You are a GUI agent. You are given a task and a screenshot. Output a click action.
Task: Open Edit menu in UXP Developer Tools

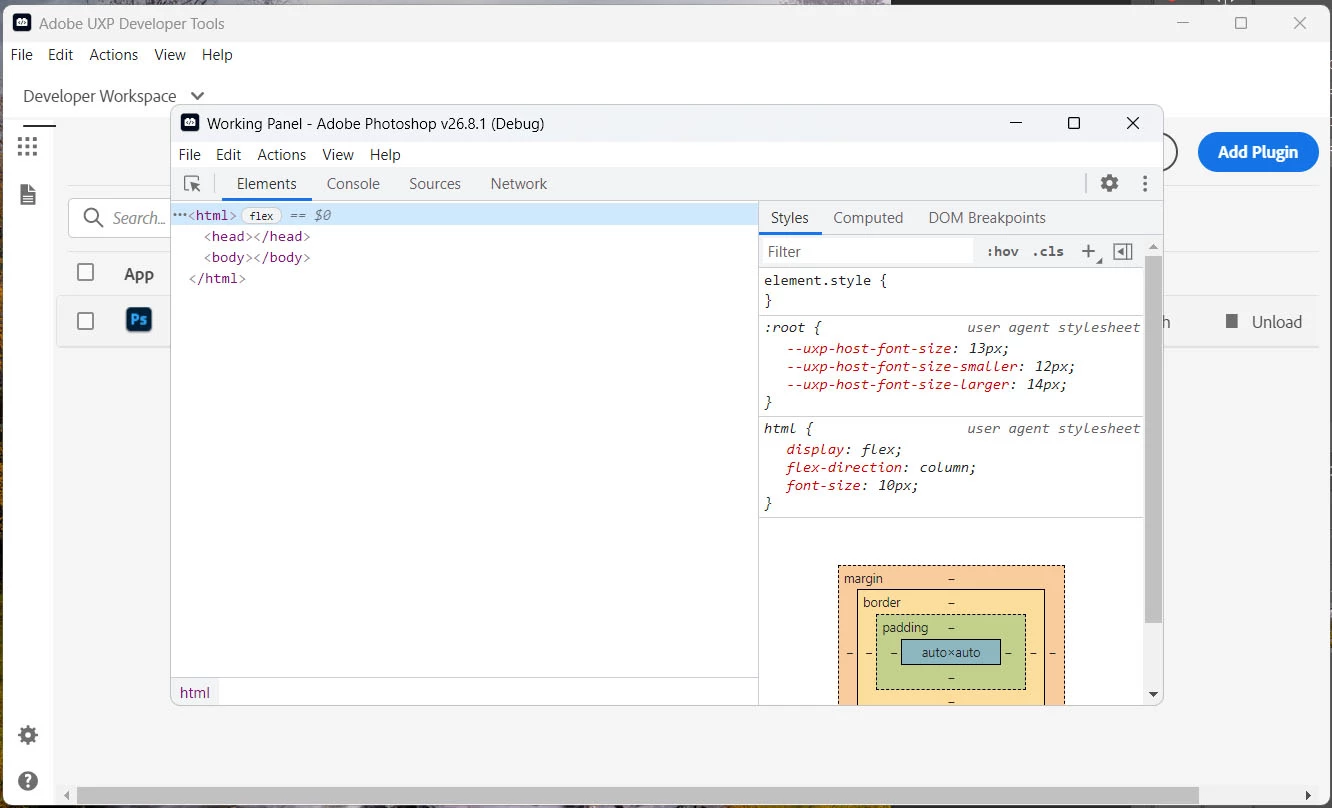tap(61, 55)
